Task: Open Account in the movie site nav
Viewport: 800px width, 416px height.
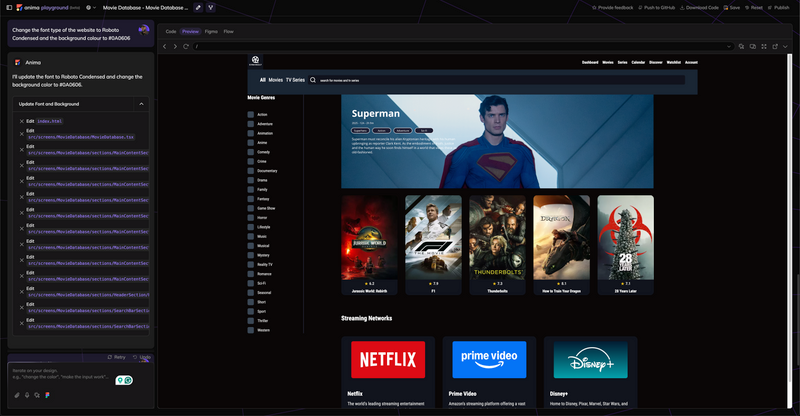Action: (x=691, y=62)
